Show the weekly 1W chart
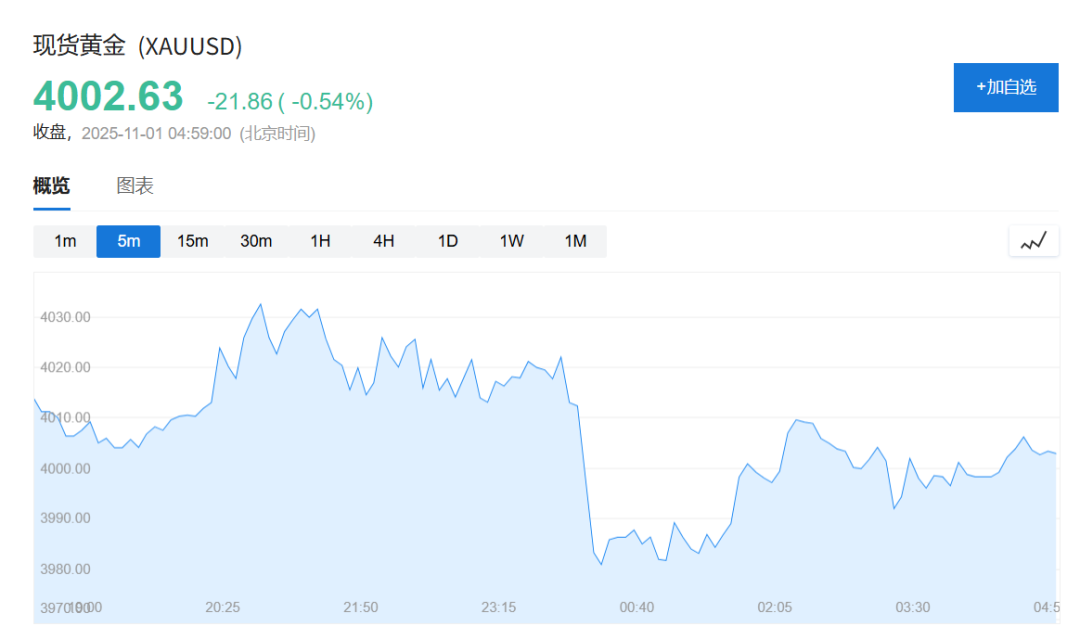Viewport: 1080px width, 639px height. (x=511, y=241)
